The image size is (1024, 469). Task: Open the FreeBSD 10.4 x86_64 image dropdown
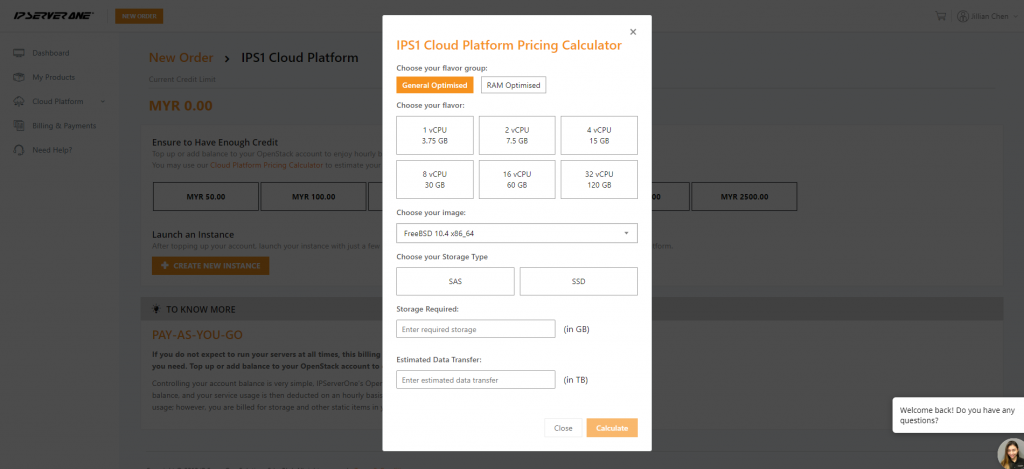[x=517, y=233]
